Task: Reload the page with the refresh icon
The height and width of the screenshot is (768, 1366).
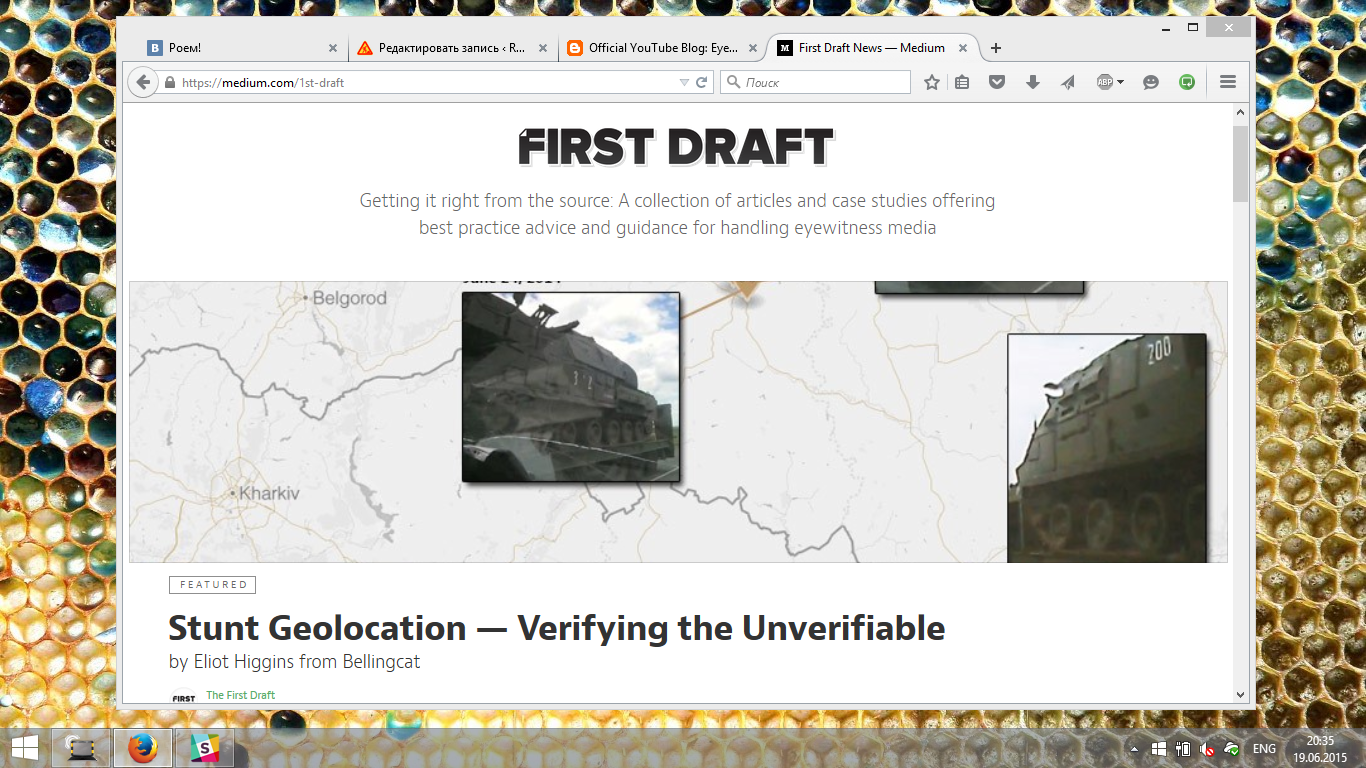Action: pos(702,82)
